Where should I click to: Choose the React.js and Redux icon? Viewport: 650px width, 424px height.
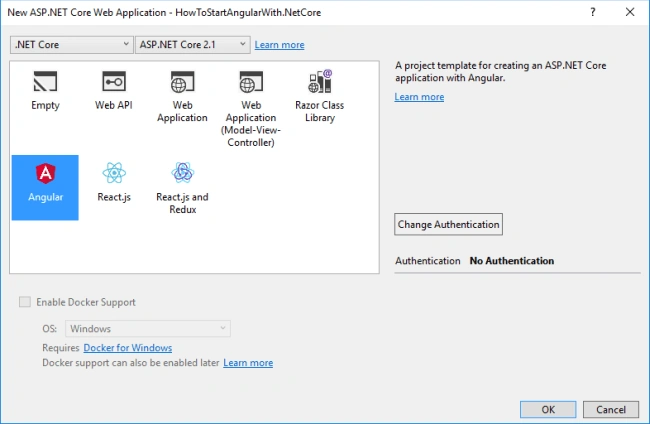pyautogui.click(x=182, y=173)
